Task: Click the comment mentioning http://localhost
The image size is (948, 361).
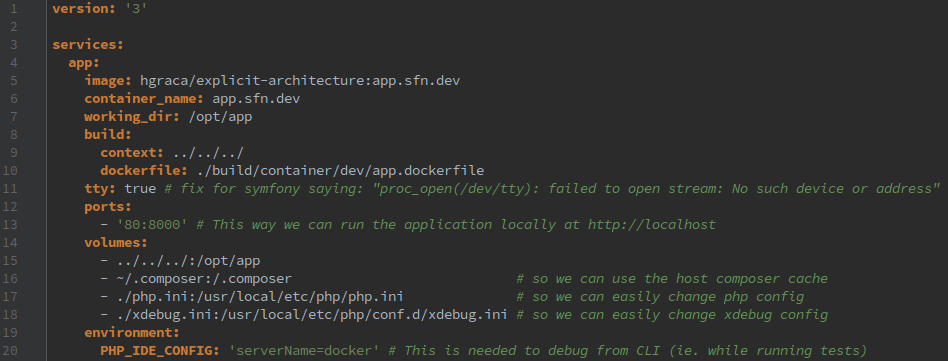Action: 456,225
